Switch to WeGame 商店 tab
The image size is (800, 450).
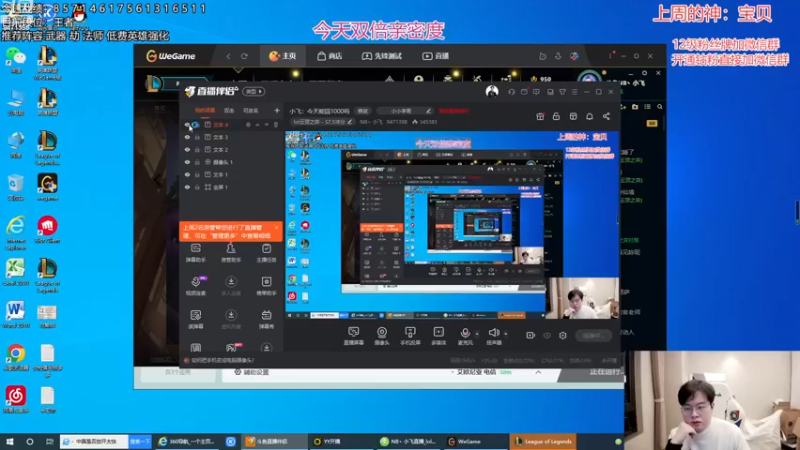330,56
